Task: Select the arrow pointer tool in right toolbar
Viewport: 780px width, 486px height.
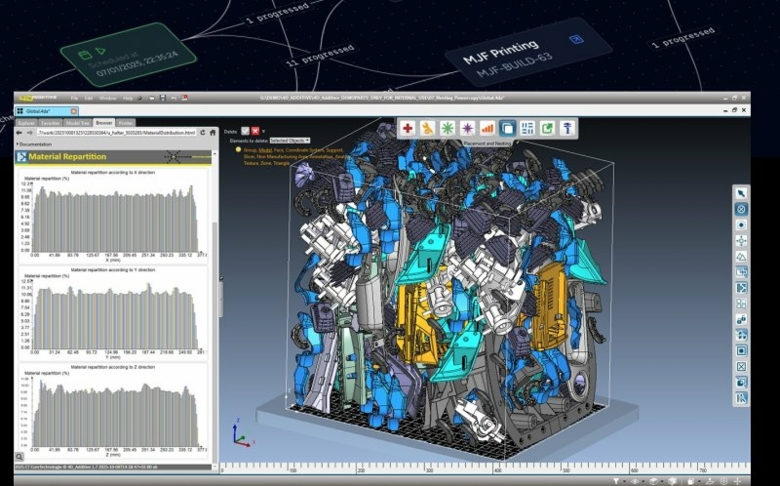Action: 741,194
